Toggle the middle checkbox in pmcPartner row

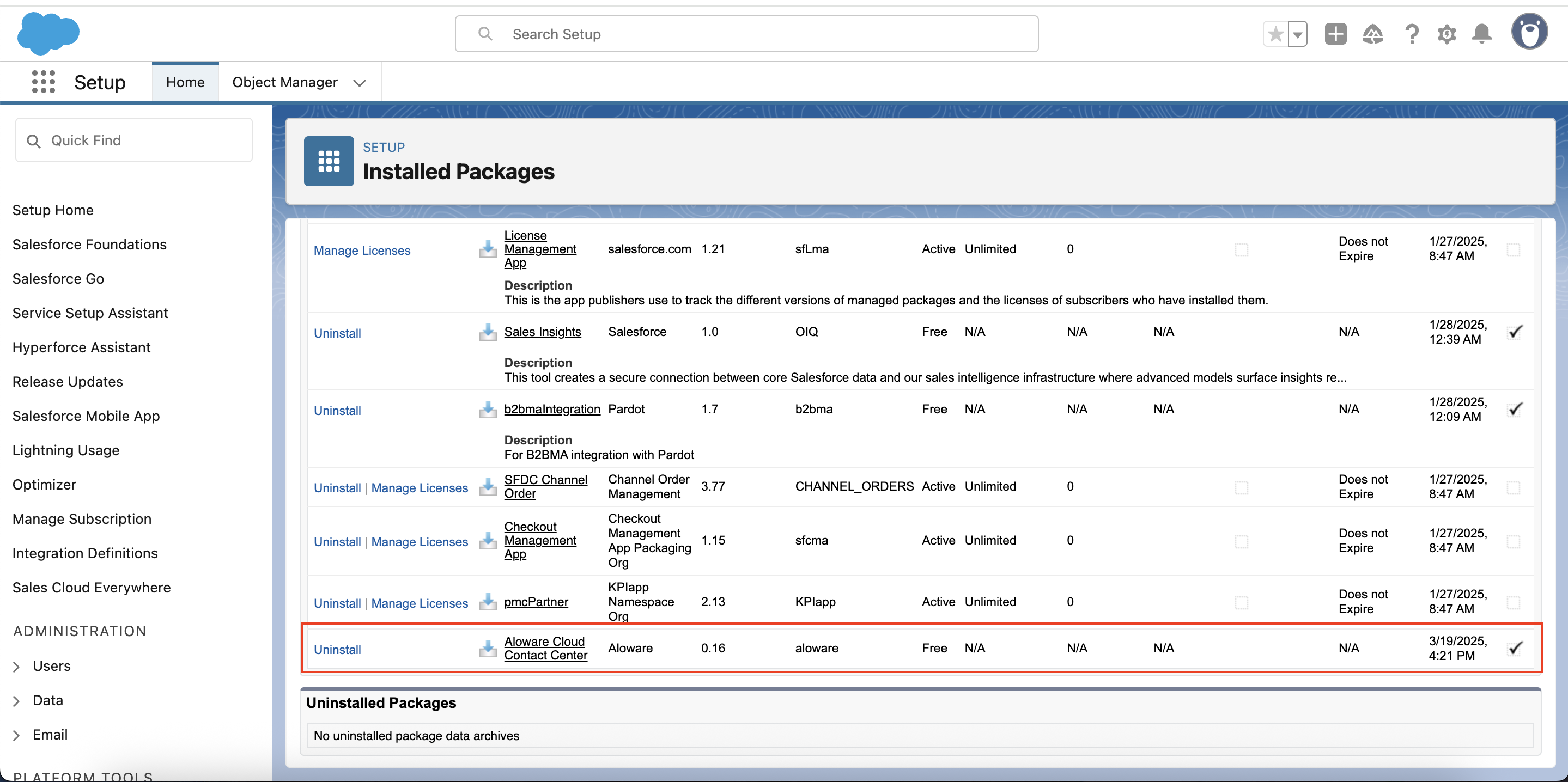click(1242, 603)
